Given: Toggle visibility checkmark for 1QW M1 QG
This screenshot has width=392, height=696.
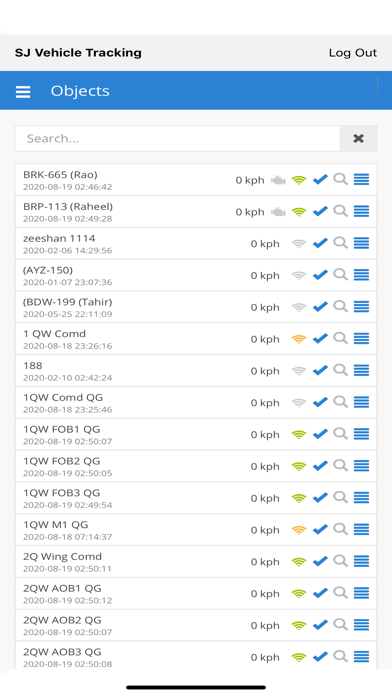Looking at the screenshot, I should click(320, 530).
